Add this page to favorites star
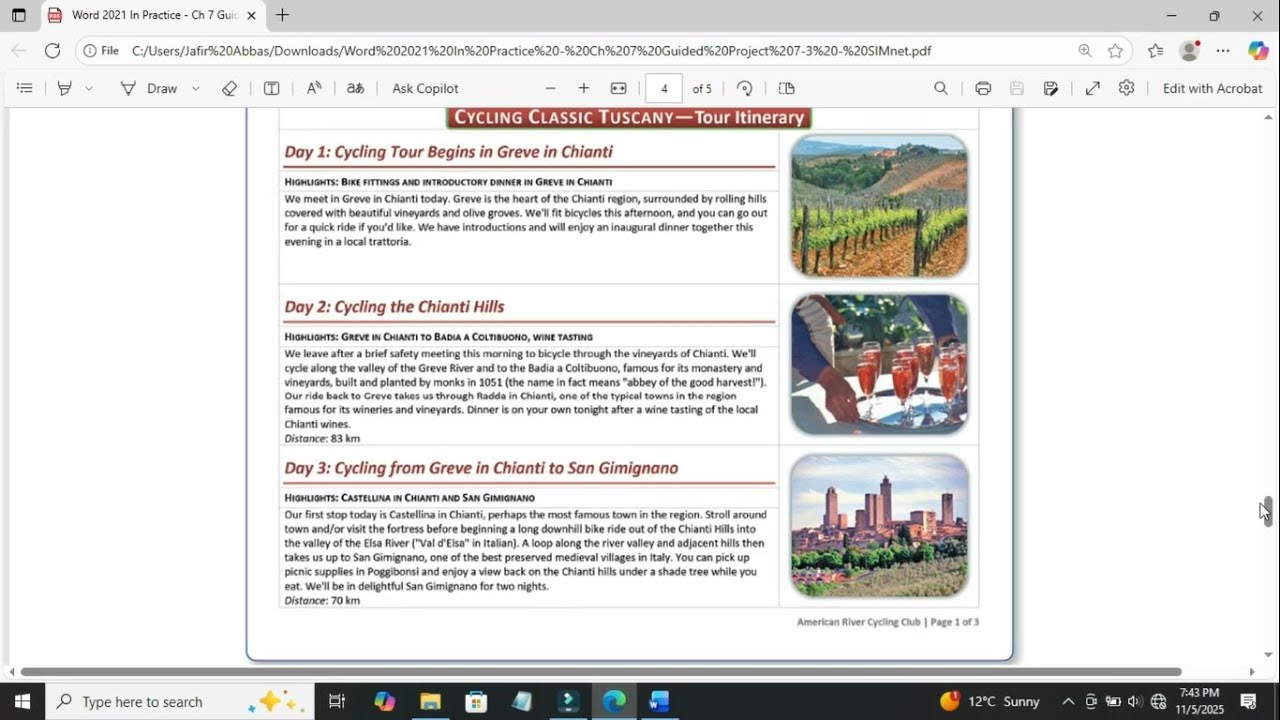Image resolution: width=1280 pixels, height=720 pixels. coord(1115,50)
